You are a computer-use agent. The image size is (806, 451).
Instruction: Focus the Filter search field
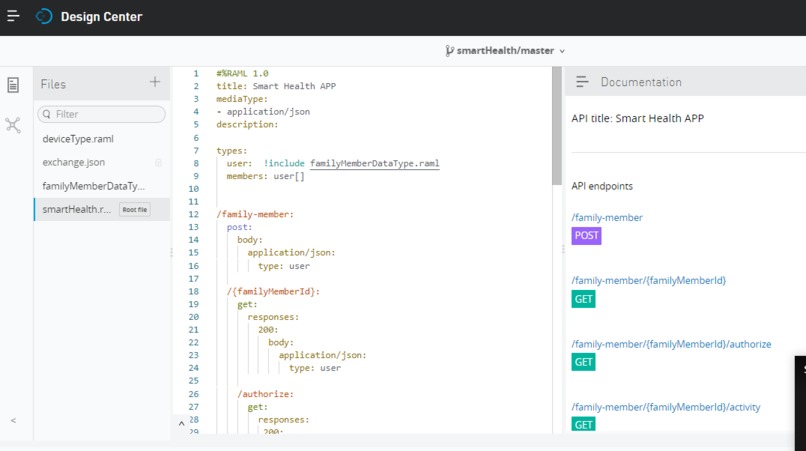point(101,114)
